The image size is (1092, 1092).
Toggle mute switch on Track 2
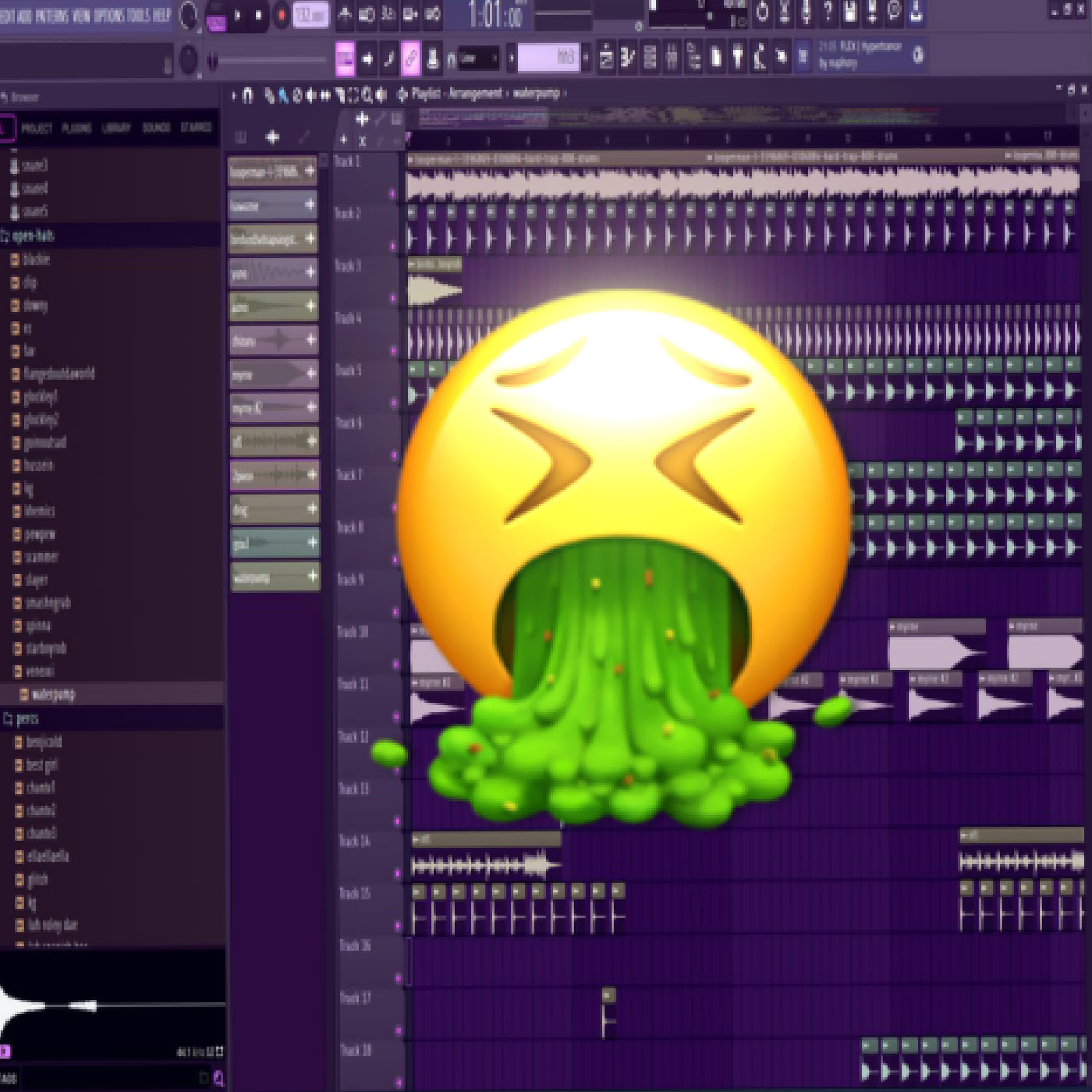click(x=393, y=246)
